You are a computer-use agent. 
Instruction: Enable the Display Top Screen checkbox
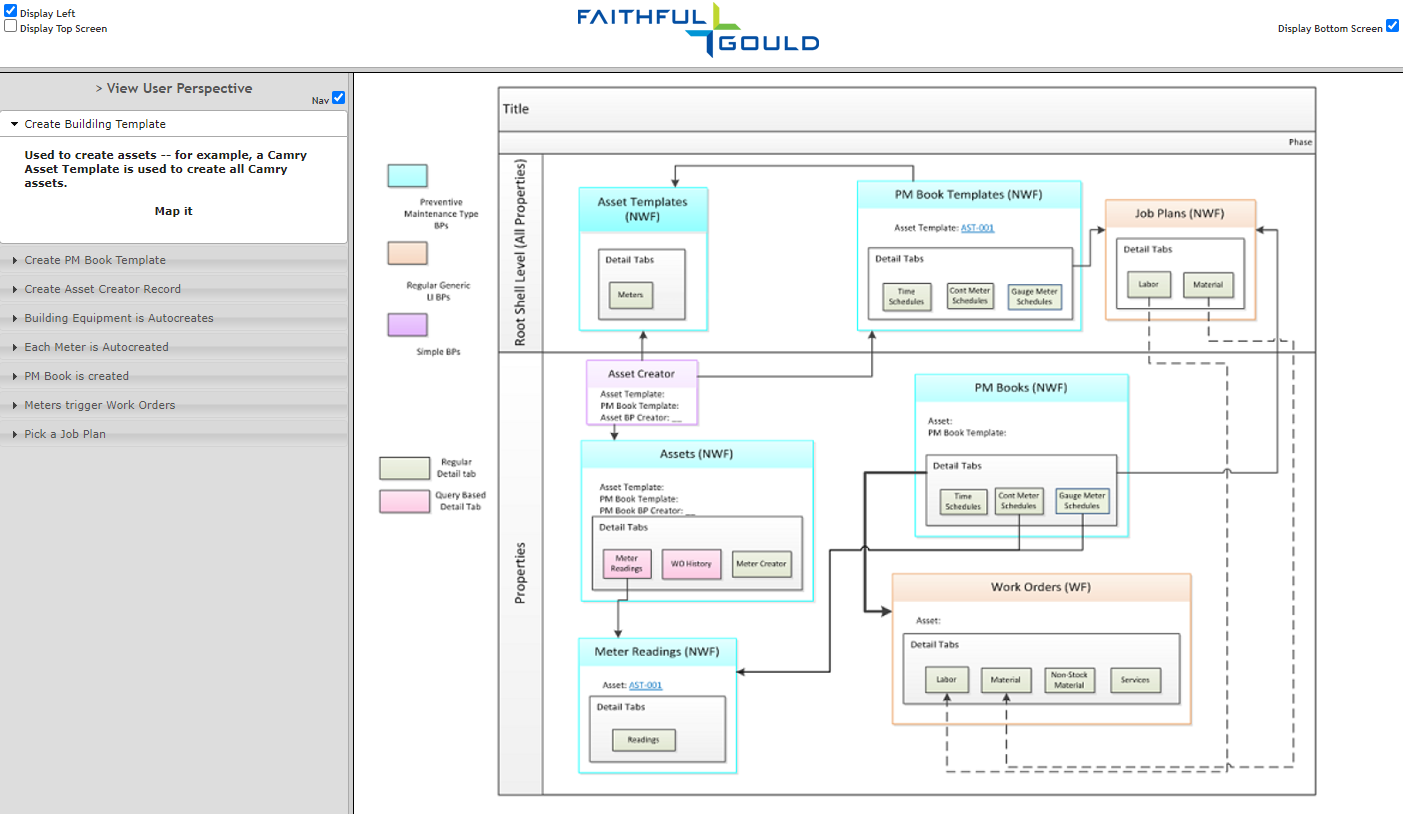tap(11, 27)
